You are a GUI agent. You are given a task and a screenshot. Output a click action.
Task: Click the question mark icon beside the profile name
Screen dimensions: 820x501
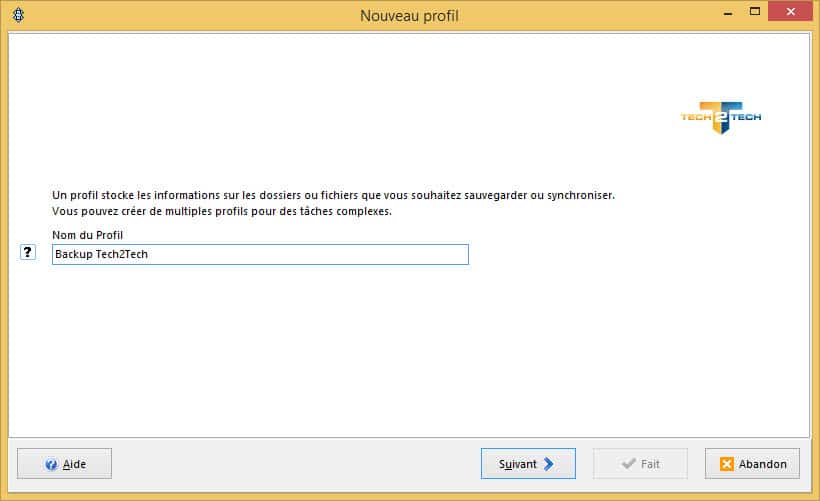tap(28, 254)
